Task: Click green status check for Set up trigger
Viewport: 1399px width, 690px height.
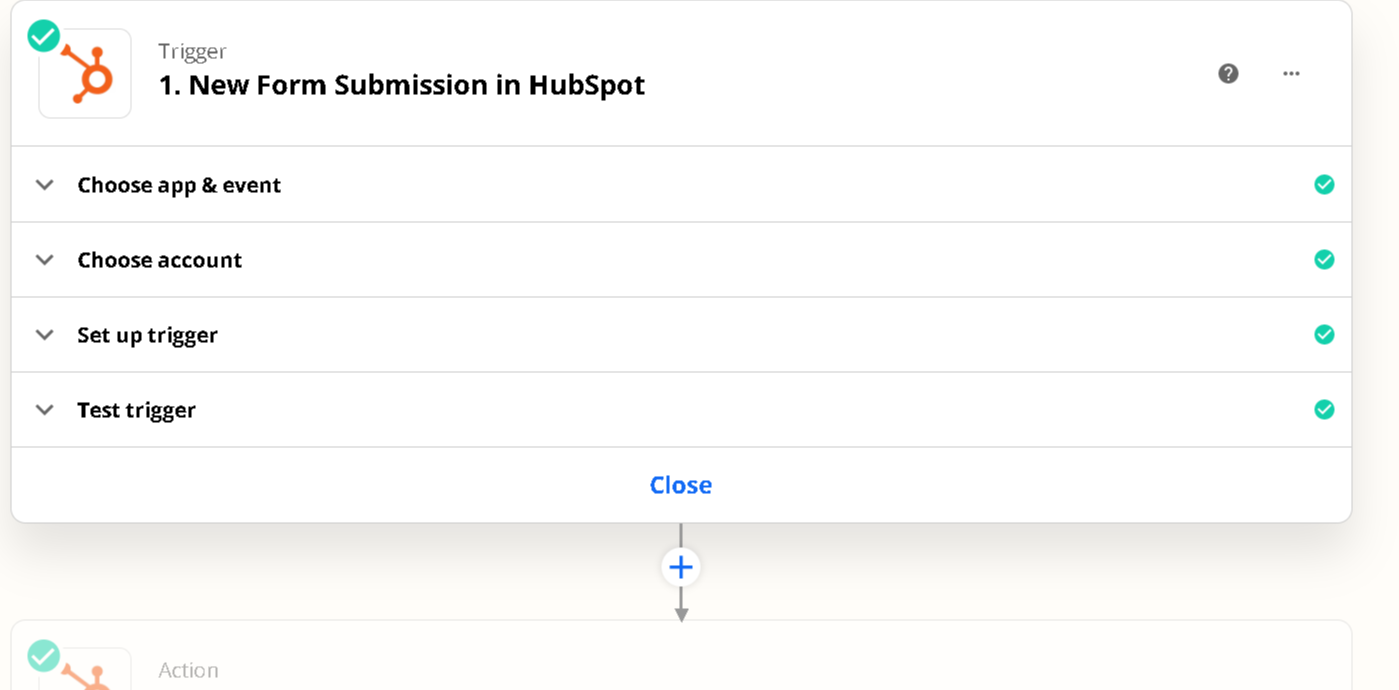Action: [1324, 334]
